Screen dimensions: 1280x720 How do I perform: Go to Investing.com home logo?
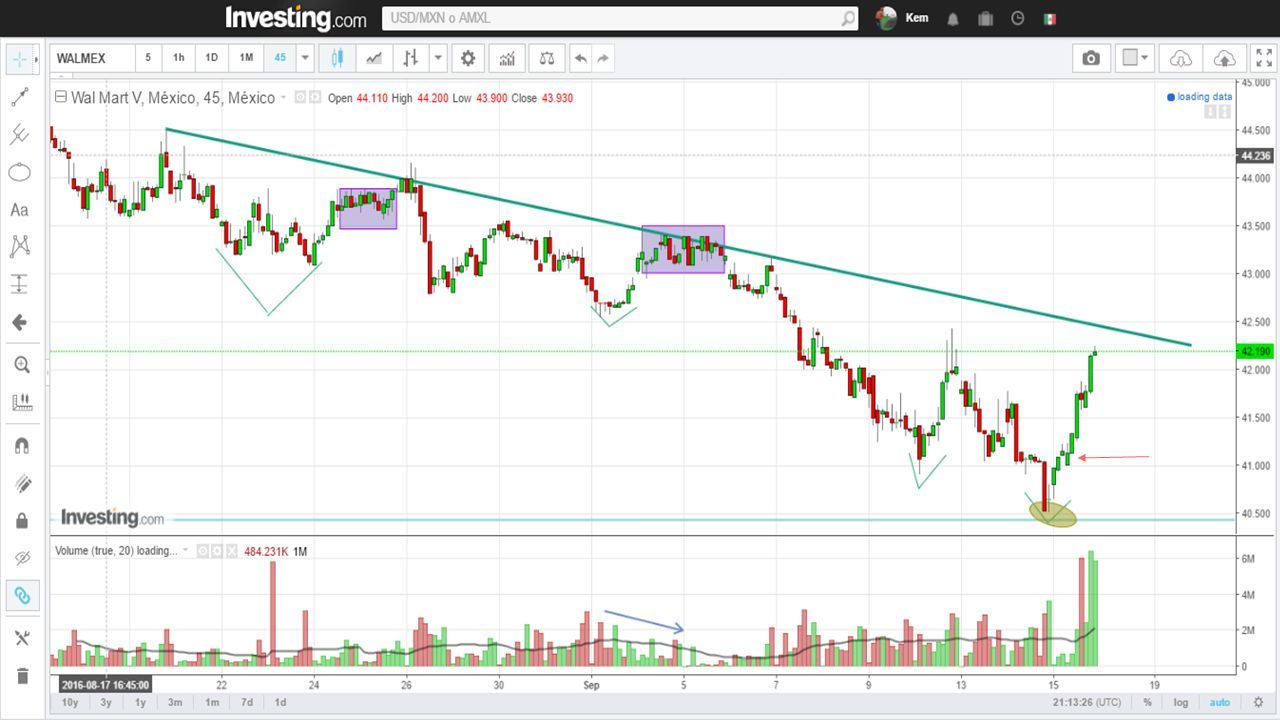296,18
